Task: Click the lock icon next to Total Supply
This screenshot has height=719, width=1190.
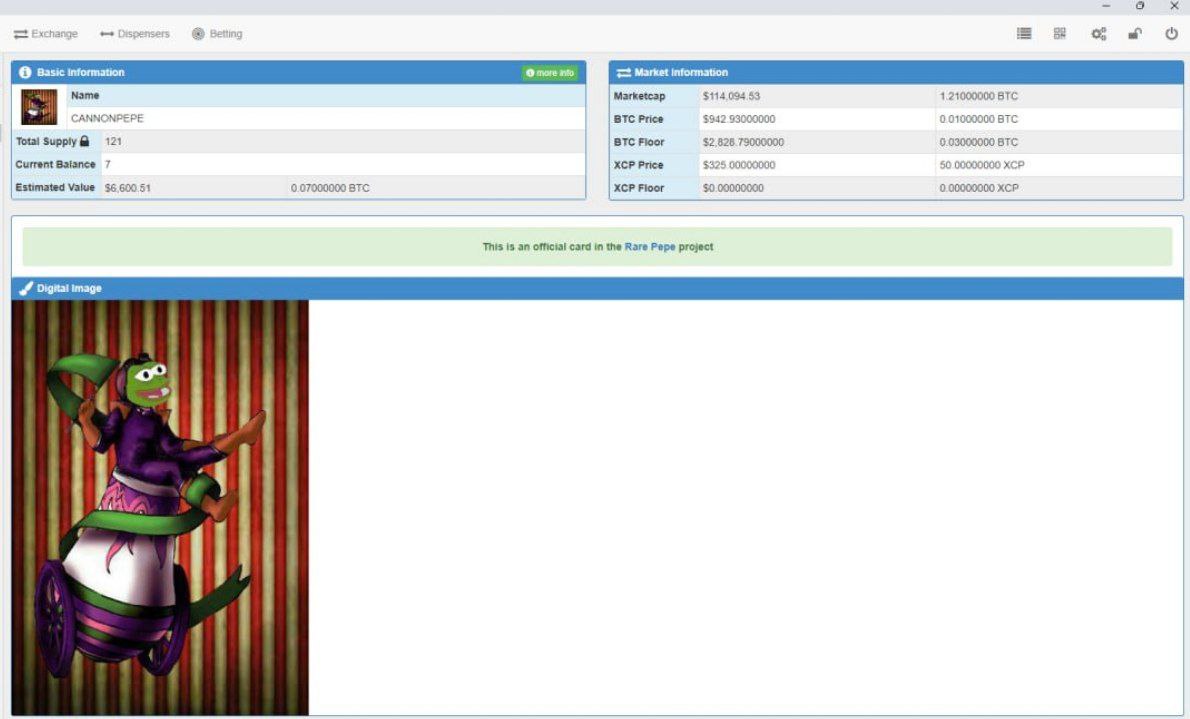Action: coord(84,141)
